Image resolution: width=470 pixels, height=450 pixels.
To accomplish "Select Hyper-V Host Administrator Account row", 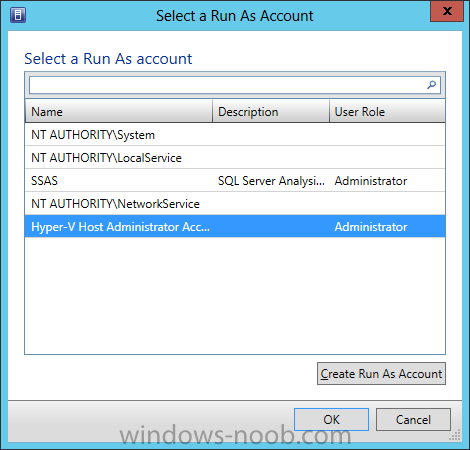I will point(235,227).
